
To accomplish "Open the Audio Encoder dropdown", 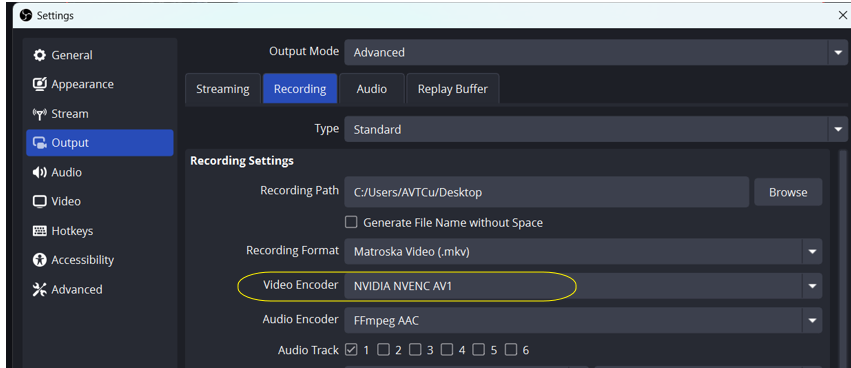I will 583,321.
